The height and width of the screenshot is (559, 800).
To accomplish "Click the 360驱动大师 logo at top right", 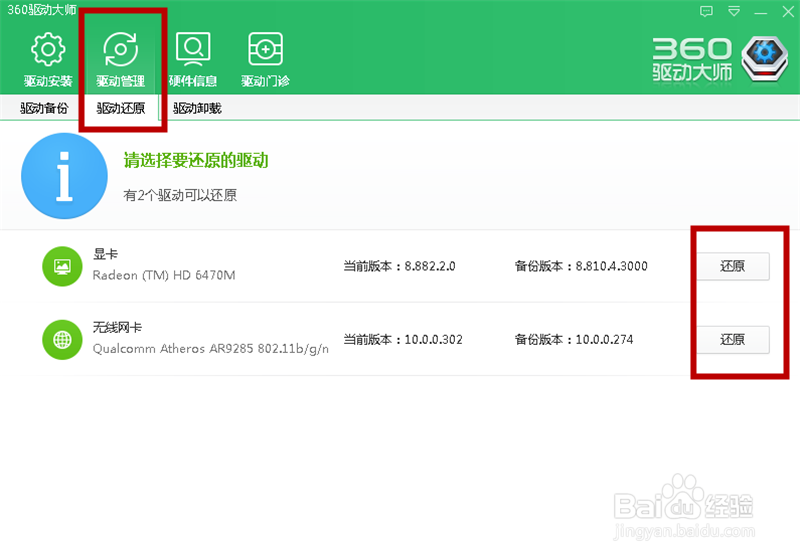I will click(720, 59).
